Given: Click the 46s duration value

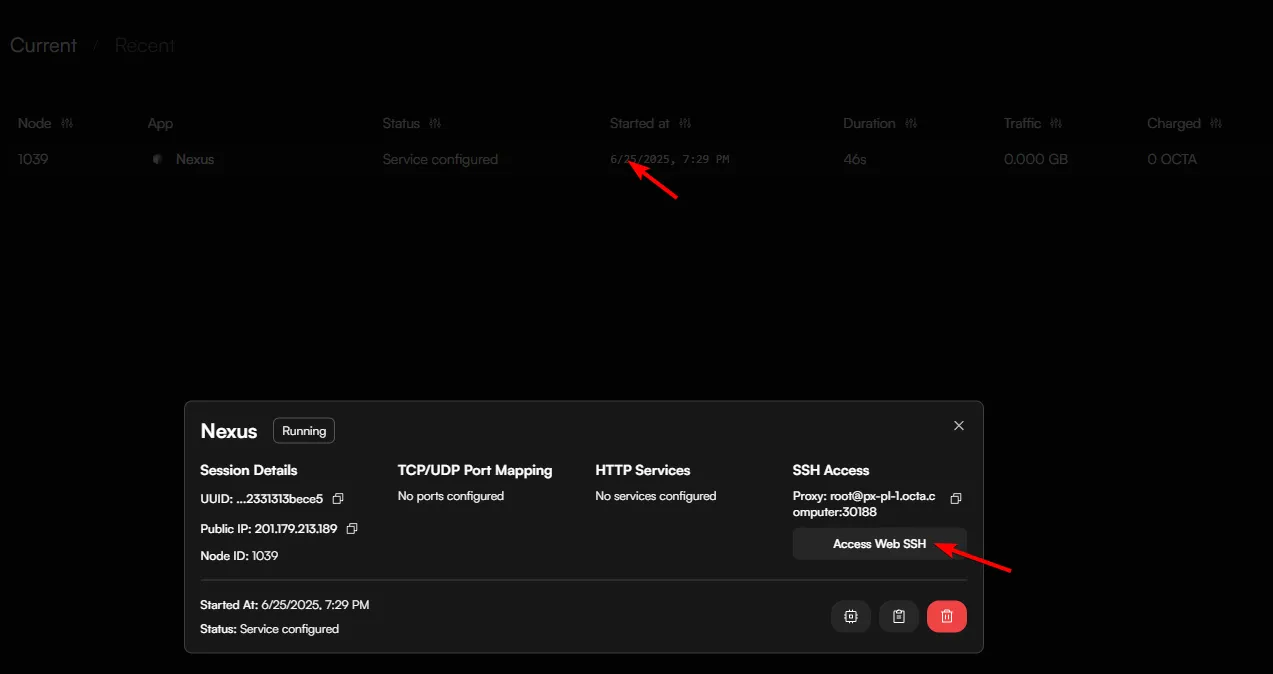Looking at the screenshot, I should 856,159.
